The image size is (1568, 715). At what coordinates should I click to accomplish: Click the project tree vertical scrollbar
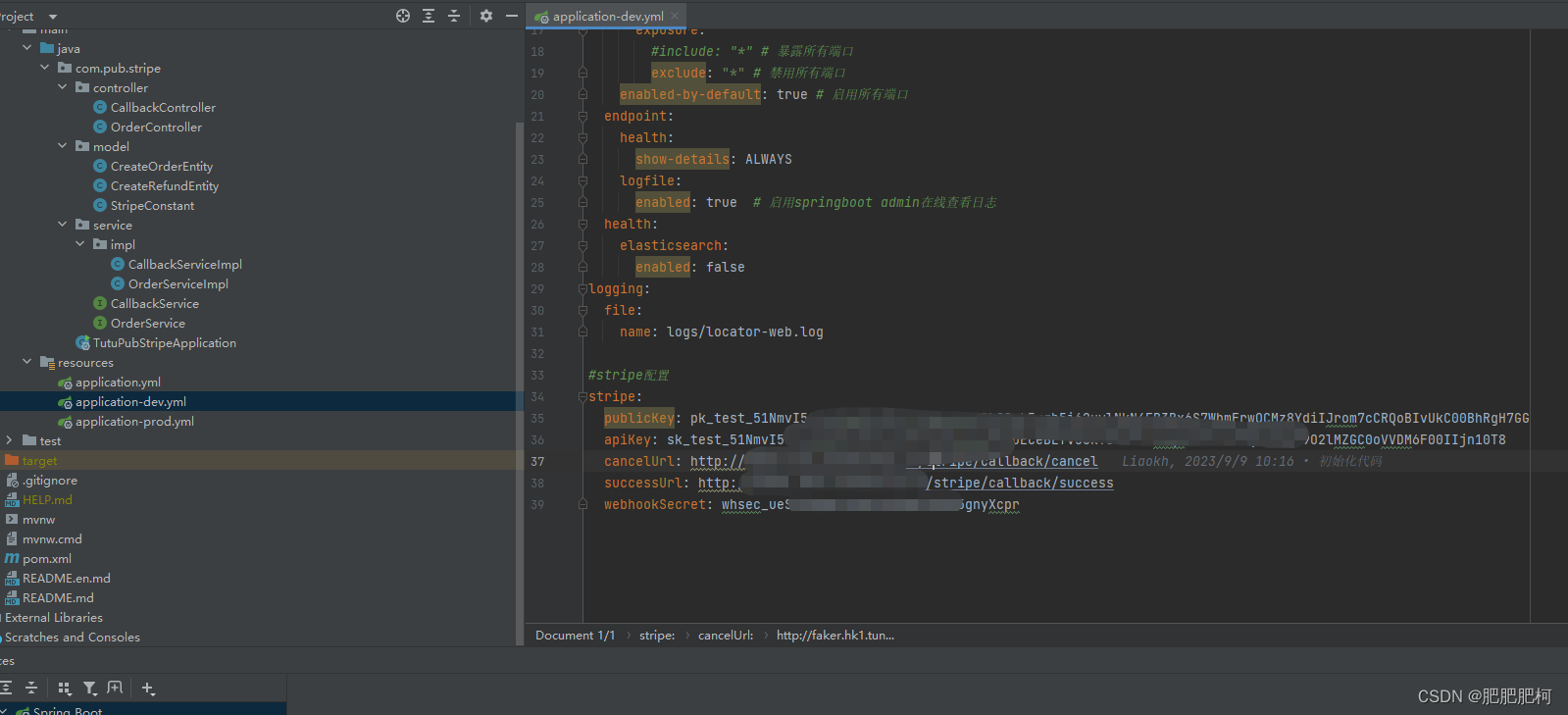(x=520, y=383)
